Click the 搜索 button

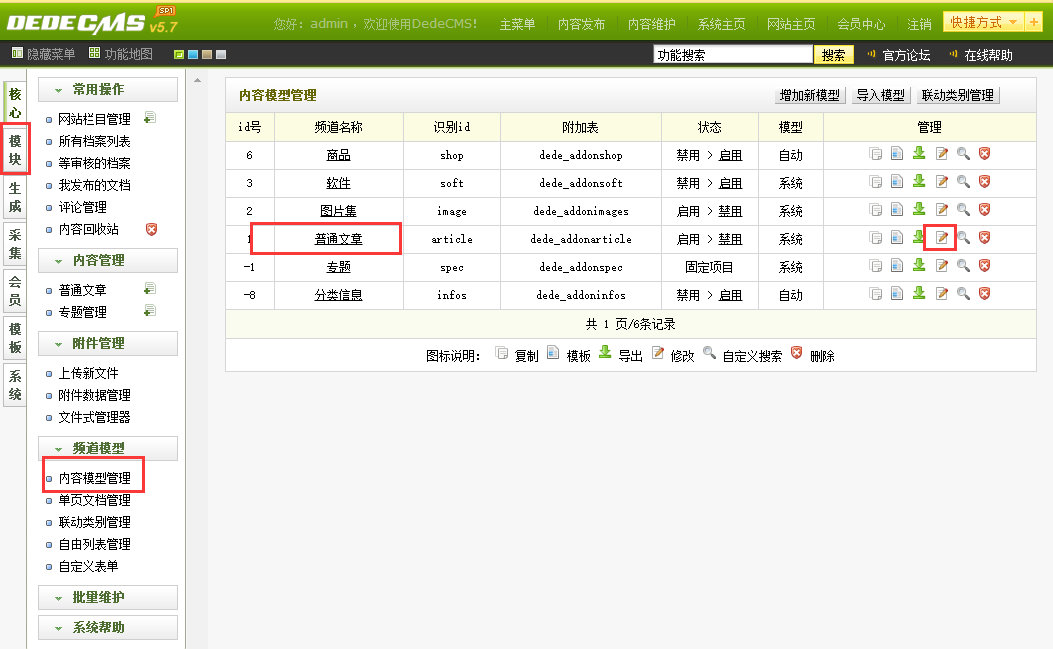(833, 55)
